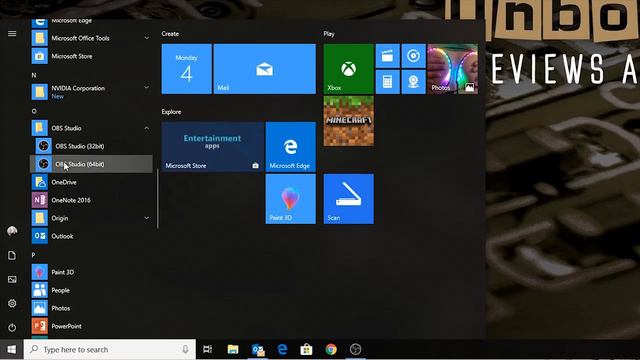Launch OneNote 2016
Viewport: 640px width, 360px height.
click(91, 200)
